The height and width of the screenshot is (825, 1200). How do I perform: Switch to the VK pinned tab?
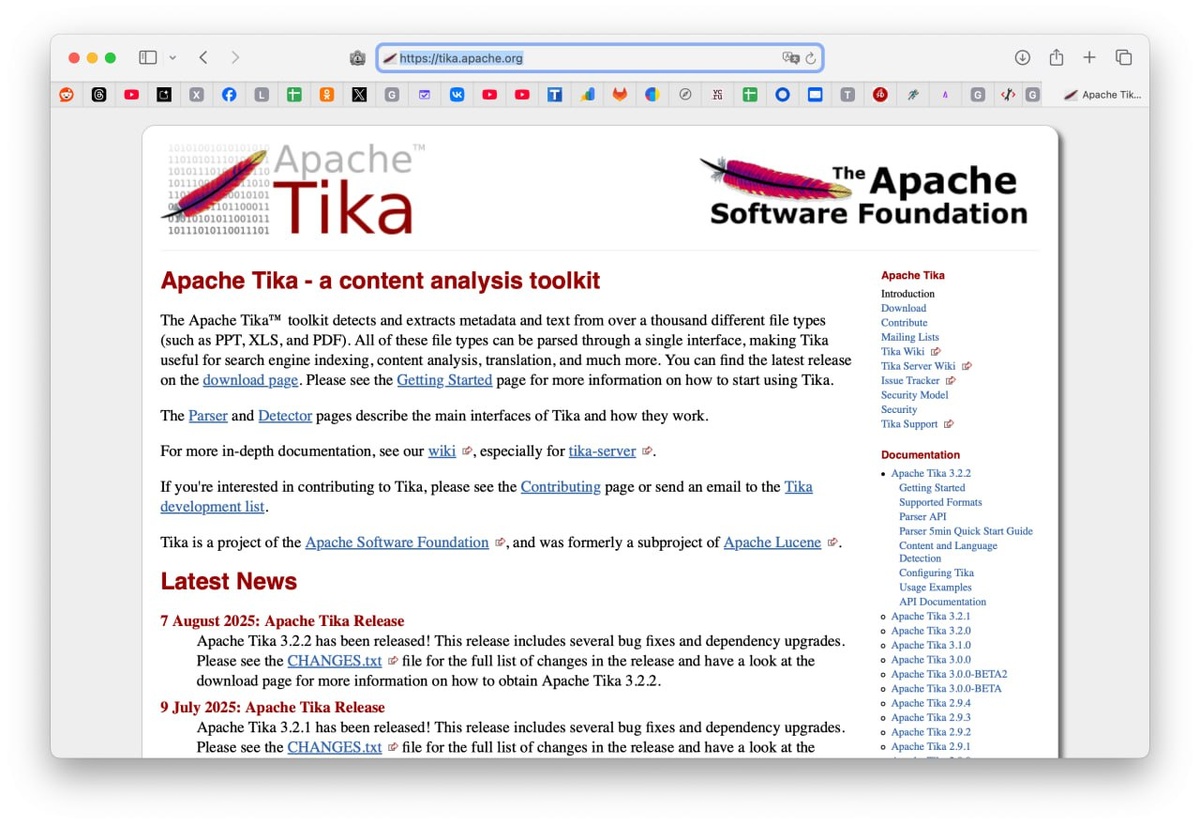(x=457, y=95)
